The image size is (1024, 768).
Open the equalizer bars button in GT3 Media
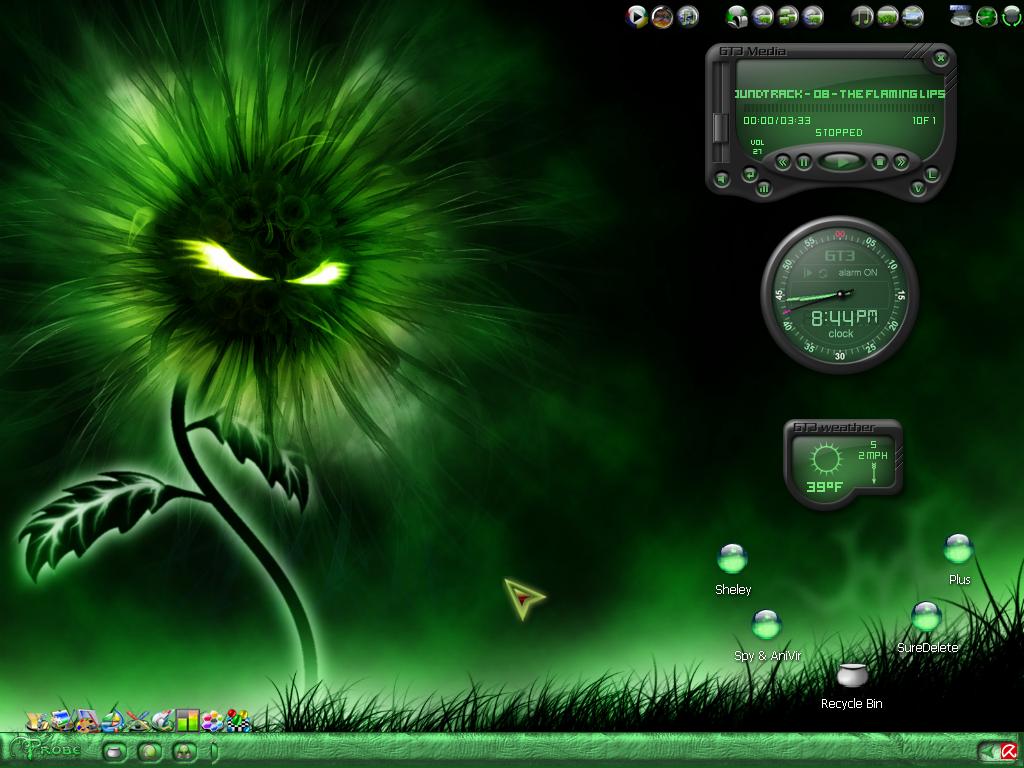tap(763, 189)
